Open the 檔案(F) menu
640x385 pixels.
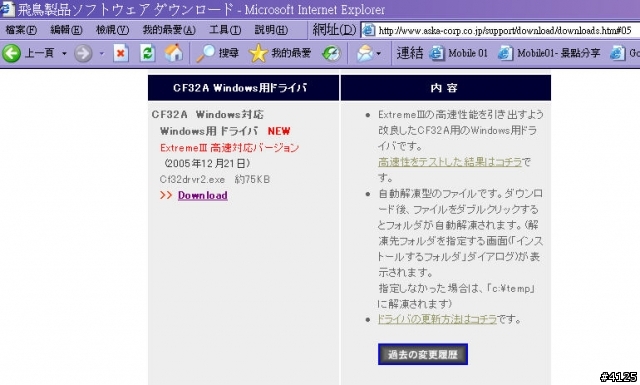click(21, 30)
